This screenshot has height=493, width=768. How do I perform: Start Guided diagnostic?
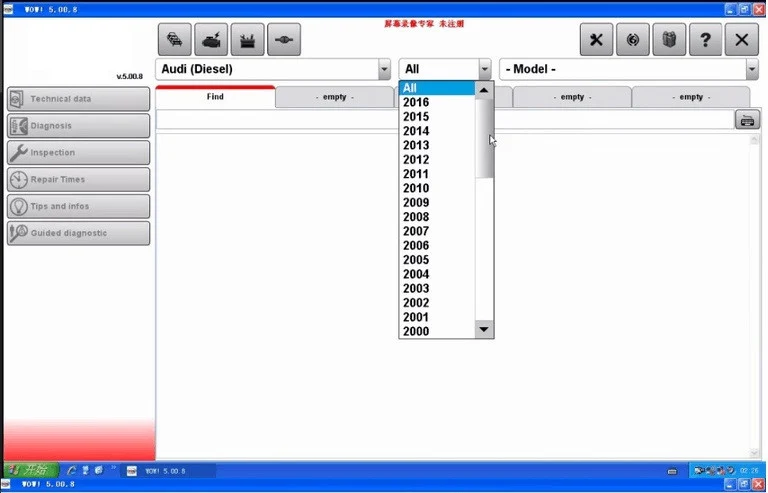[x=78, y=234]
